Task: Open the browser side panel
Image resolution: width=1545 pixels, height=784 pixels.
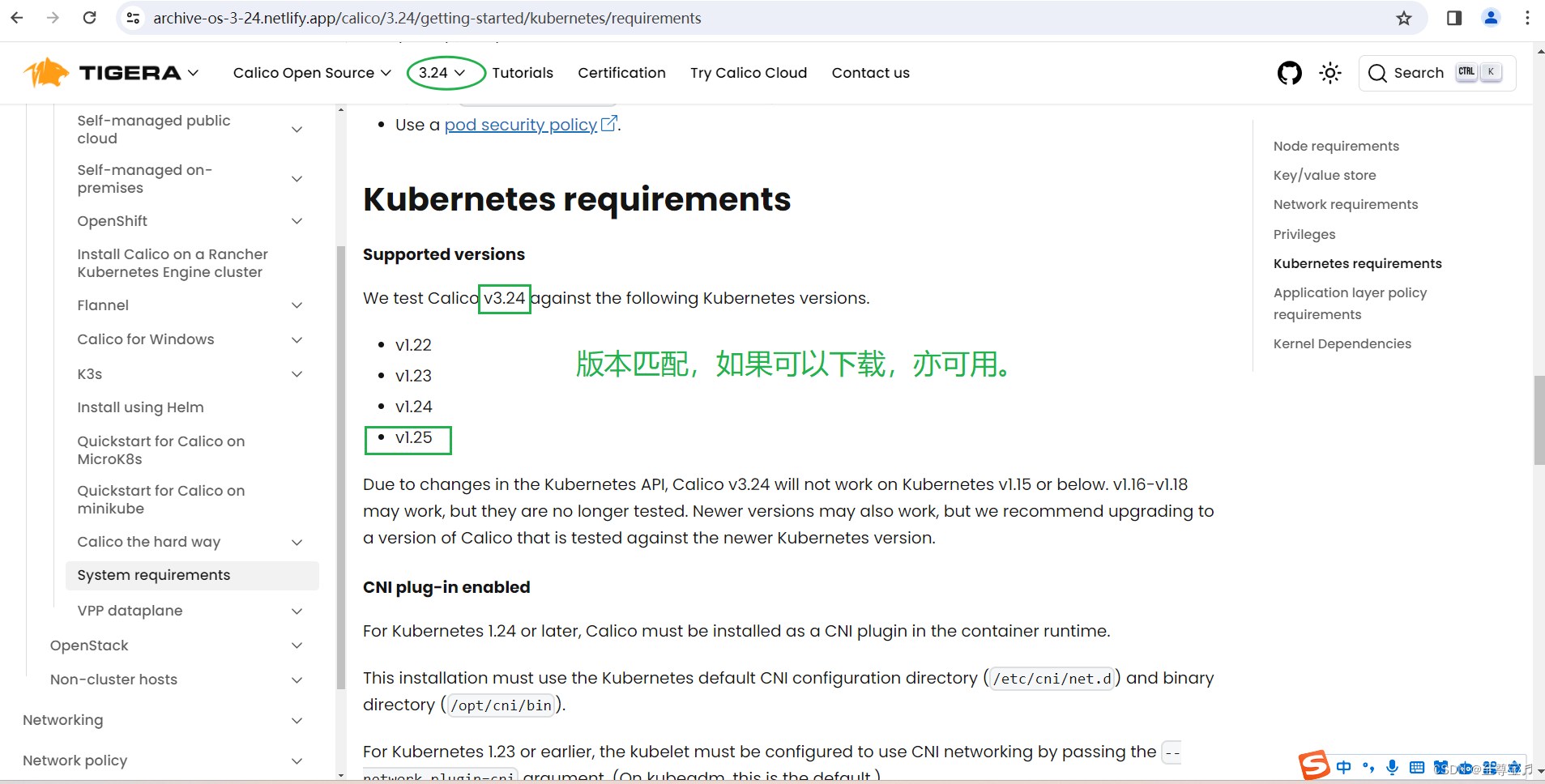Action: (1454, 18)
